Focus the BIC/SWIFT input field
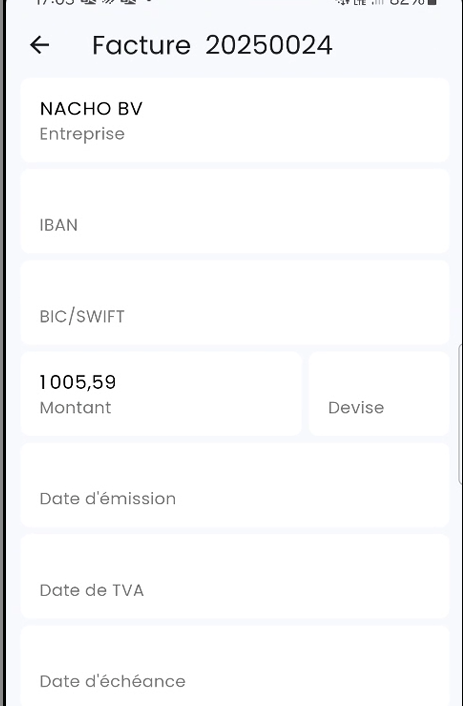 tap(235, 303)
